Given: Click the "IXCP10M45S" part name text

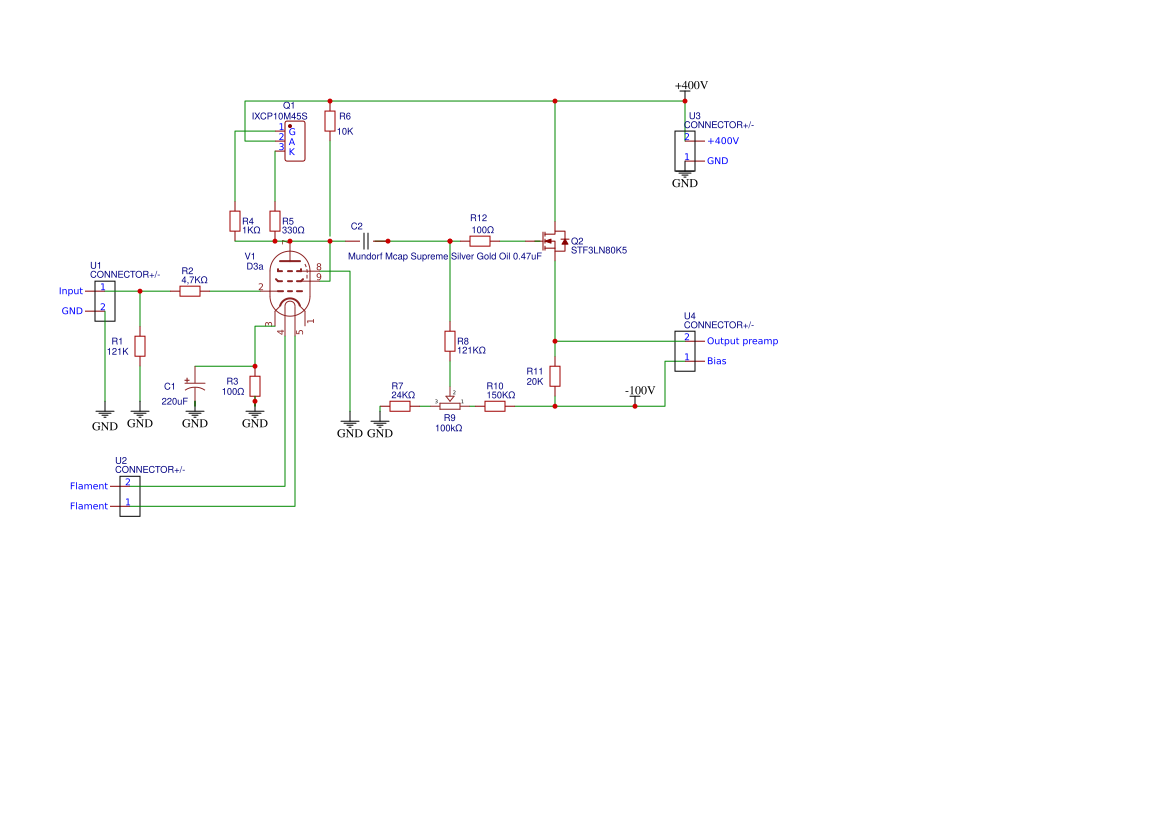Looking at the screenshot, I should (x=280, y=116).
